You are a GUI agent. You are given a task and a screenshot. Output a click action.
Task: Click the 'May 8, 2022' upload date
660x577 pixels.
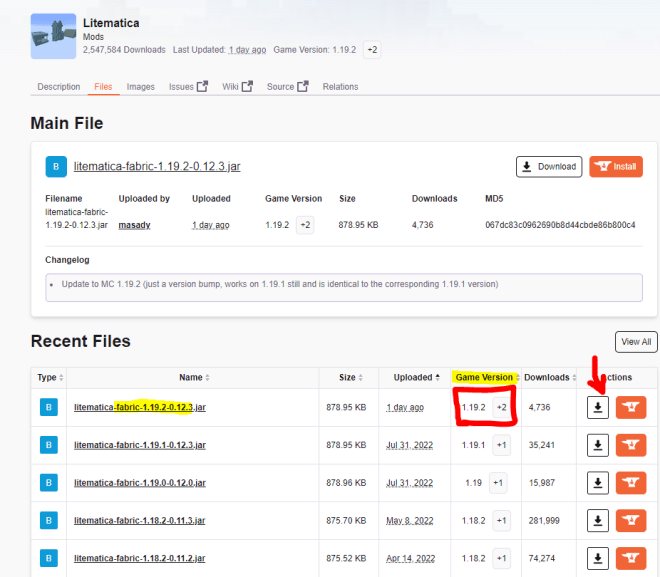click(410, 521)
